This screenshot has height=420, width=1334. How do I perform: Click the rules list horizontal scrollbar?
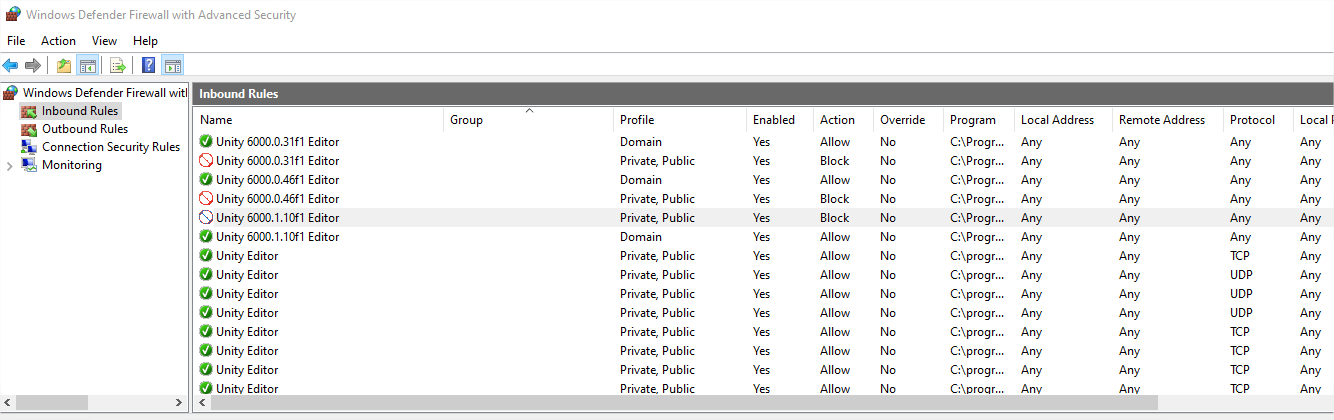point(680,402)
